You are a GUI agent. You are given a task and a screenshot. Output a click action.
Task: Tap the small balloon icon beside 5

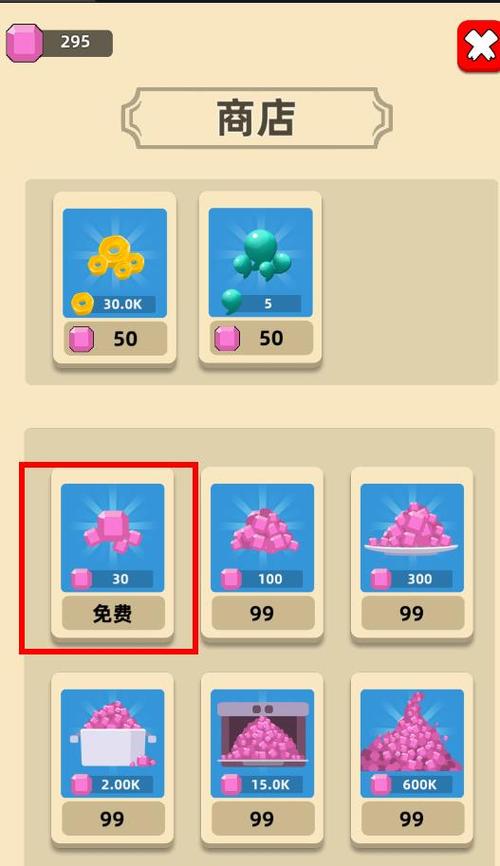(x=231, y=302)
